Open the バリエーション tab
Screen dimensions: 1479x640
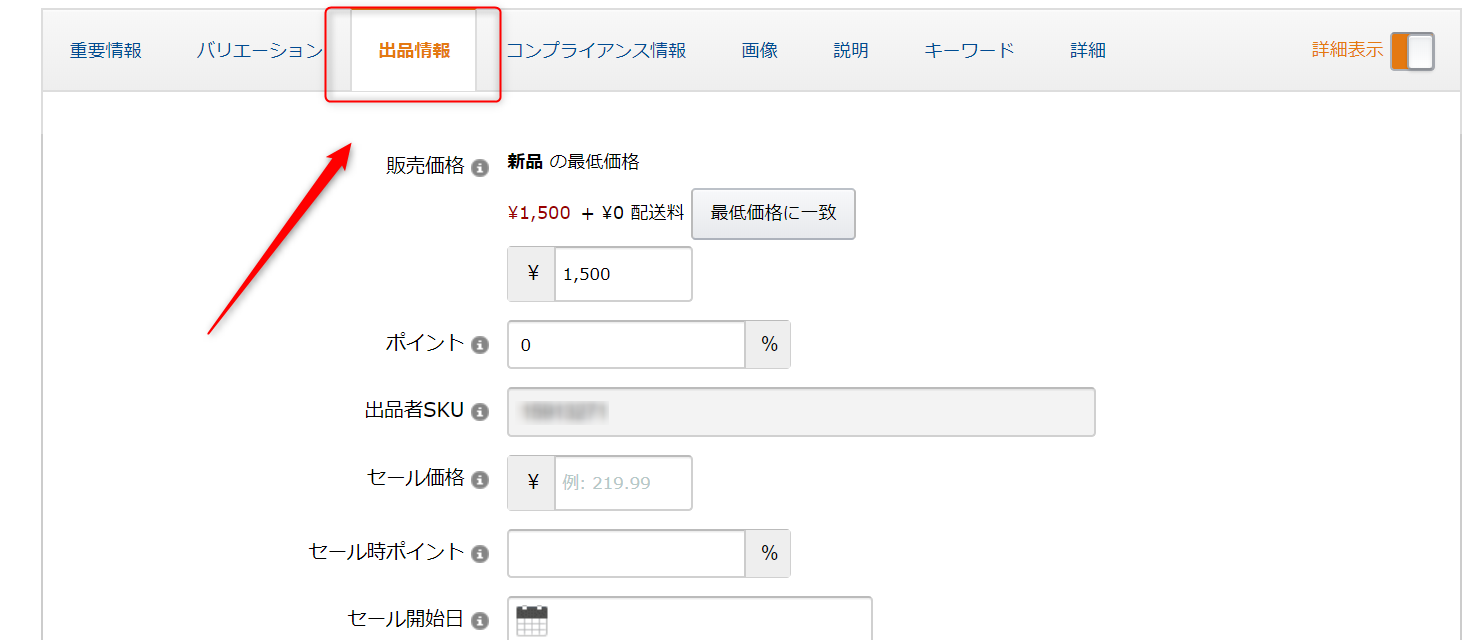tap(260, 51)
